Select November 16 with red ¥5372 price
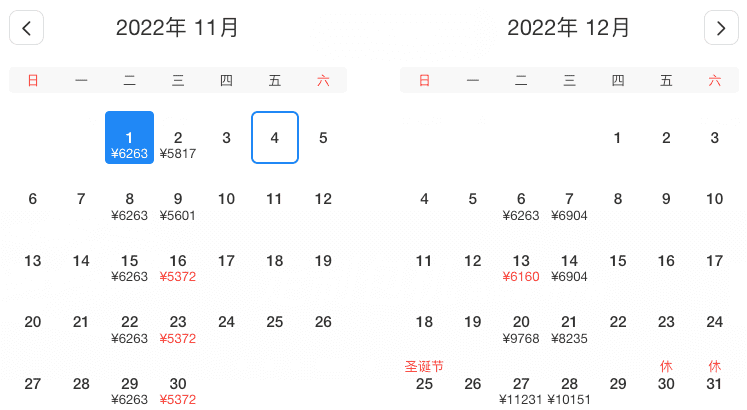 [x=178, y=267]
